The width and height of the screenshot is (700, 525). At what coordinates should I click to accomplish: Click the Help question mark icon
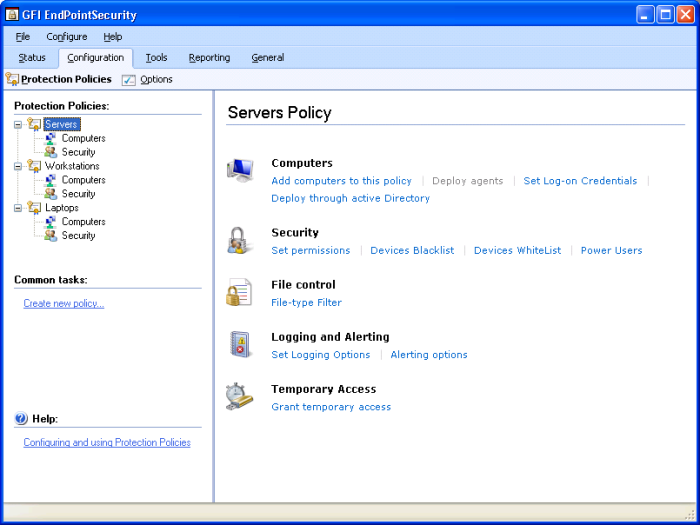point(21,418)
